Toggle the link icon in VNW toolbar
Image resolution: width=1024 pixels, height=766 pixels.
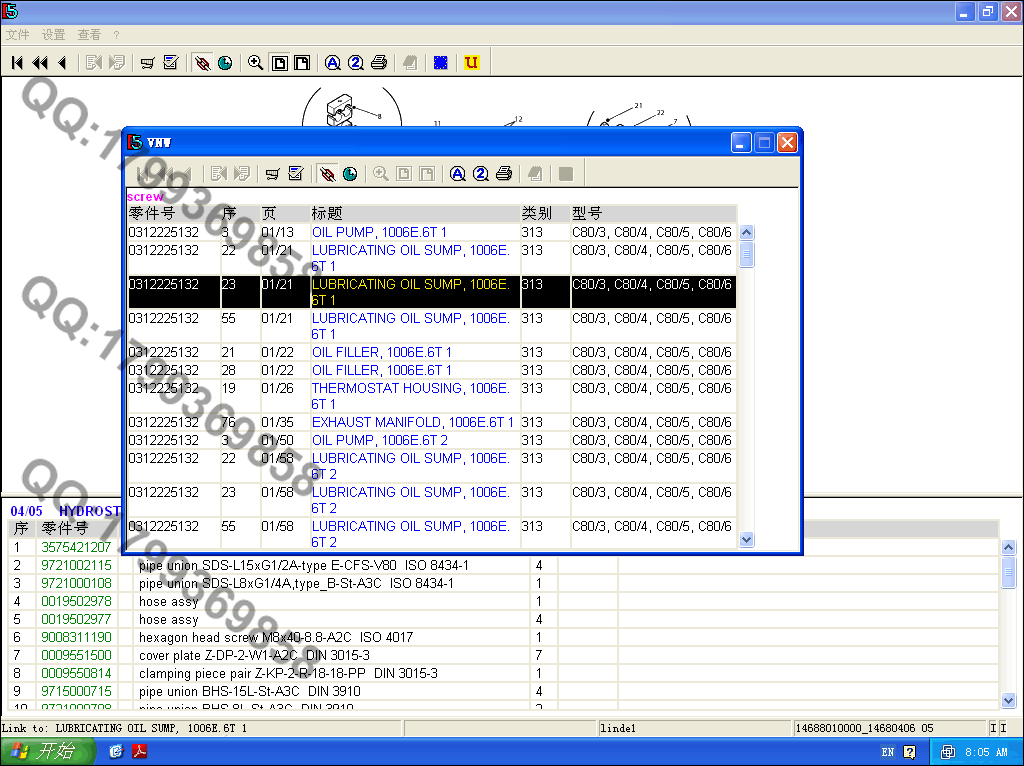click(327, 174)
